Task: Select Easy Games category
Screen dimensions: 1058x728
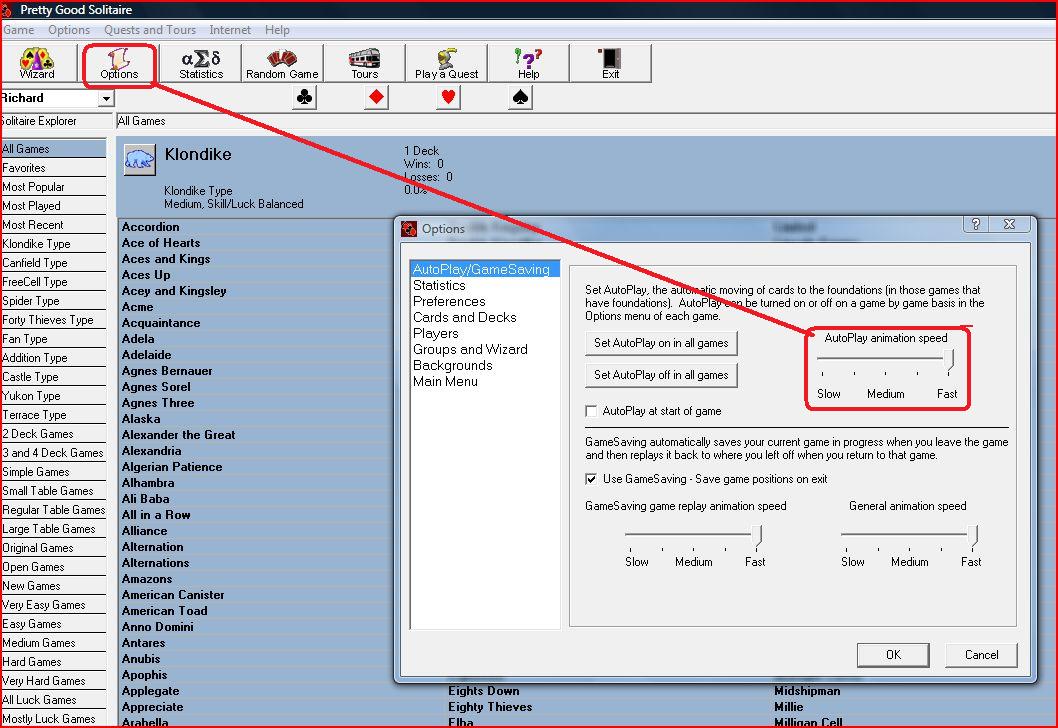Action: tap(53, 624)
